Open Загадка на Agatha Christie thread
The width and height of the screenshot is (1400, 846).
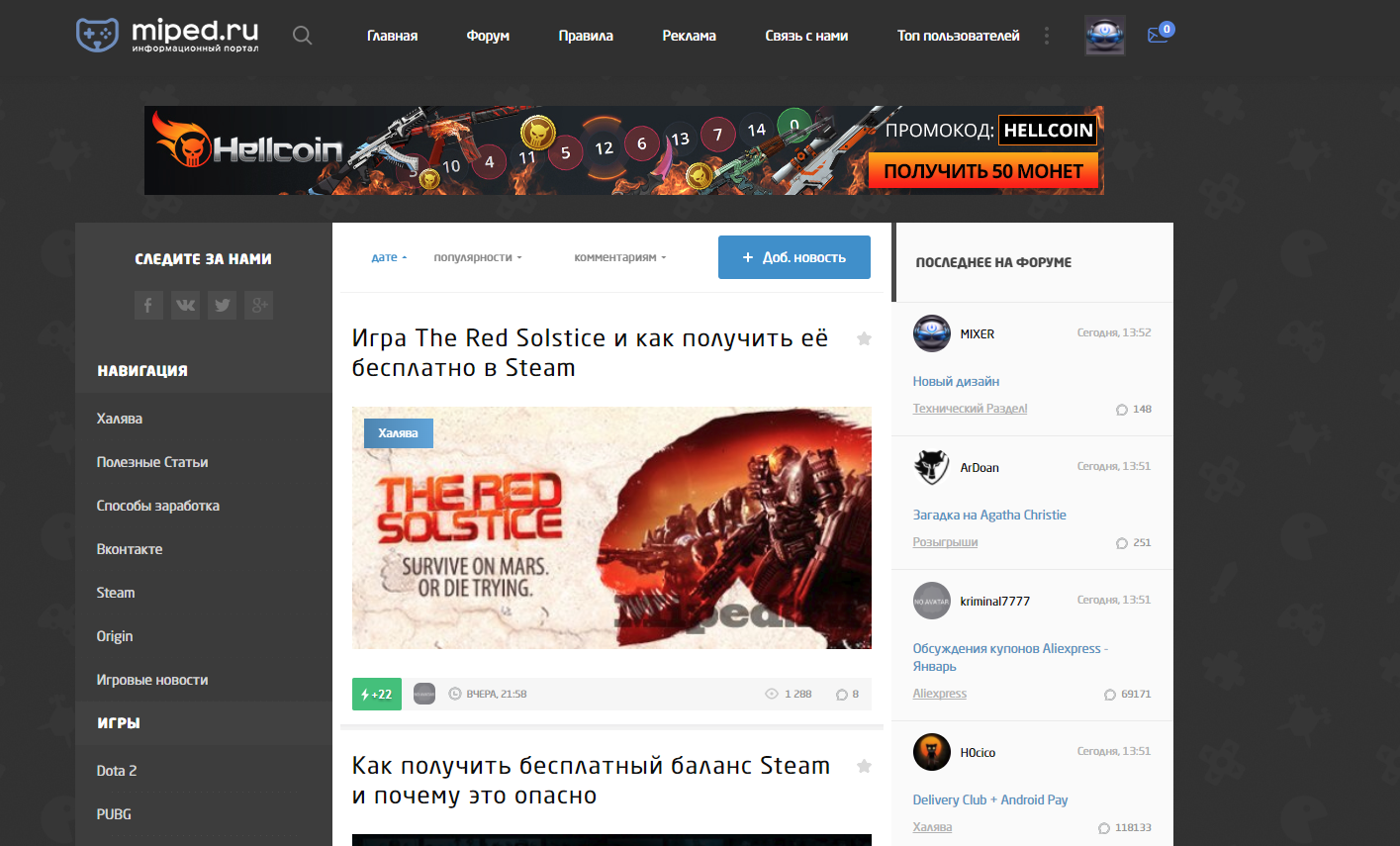click(x=989, y=515)
